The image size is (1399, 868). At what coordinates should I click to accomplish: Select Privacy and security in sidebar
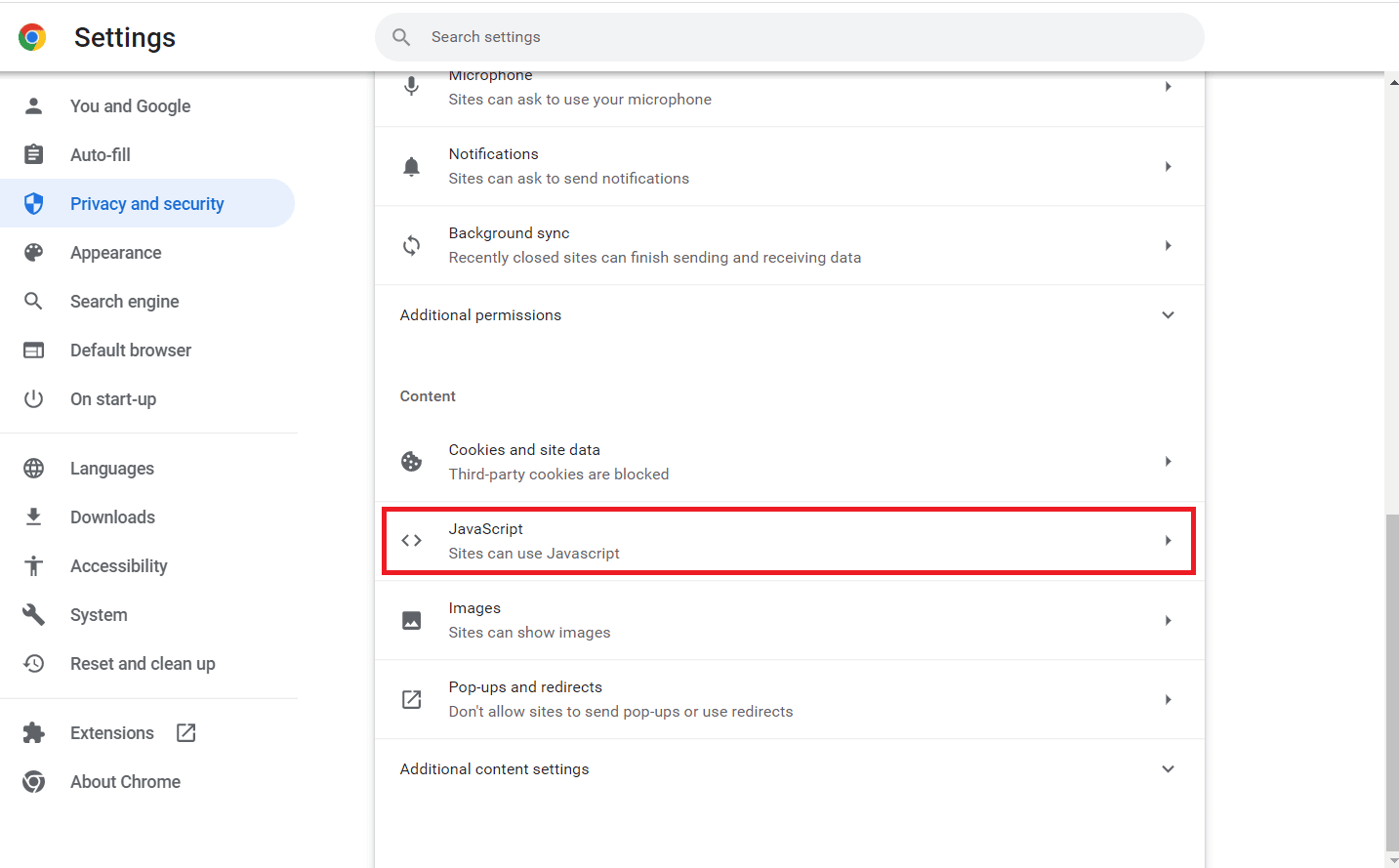(147, 203)
